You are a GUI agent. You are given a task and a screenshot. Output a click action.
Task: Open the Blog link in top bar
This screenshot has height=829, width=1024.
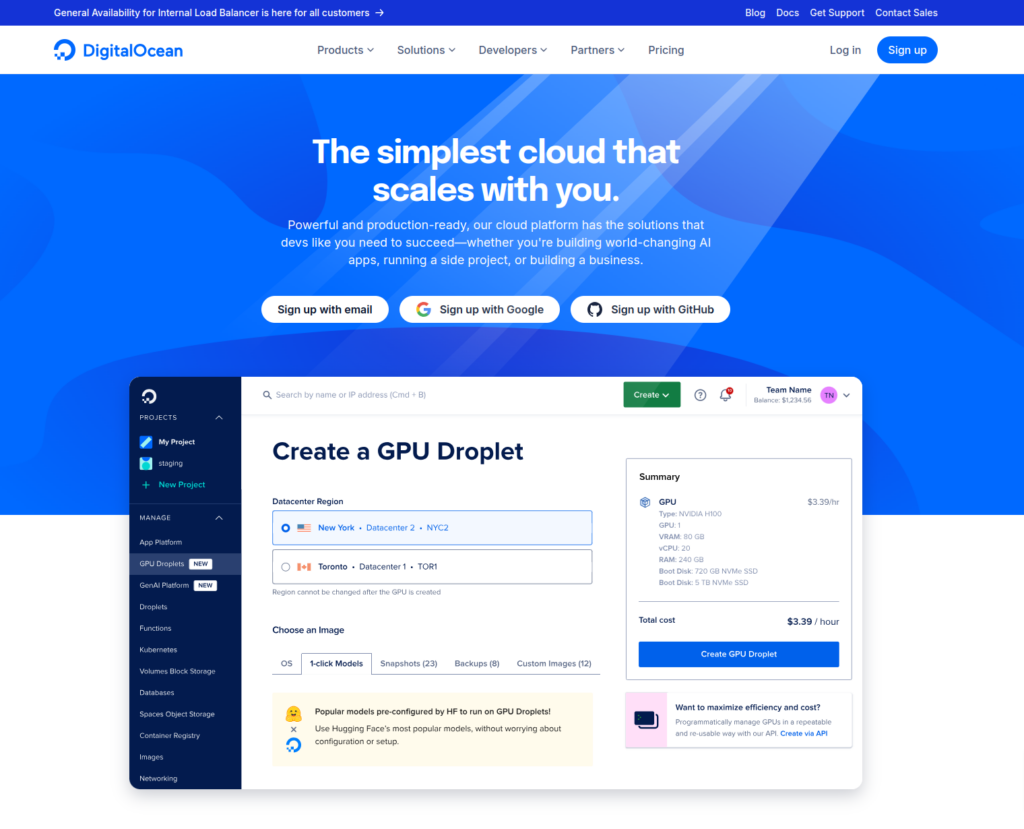755,13
